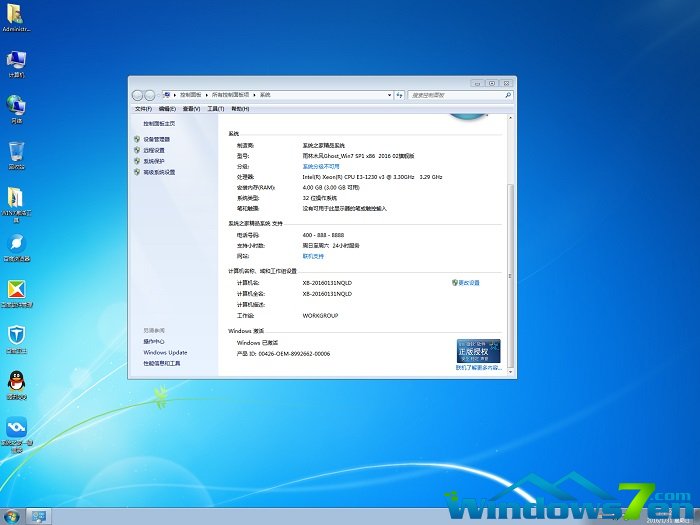Screen dimensions: 700x525
Task: Open the blue shield security app icon
Action: point(17,335)
